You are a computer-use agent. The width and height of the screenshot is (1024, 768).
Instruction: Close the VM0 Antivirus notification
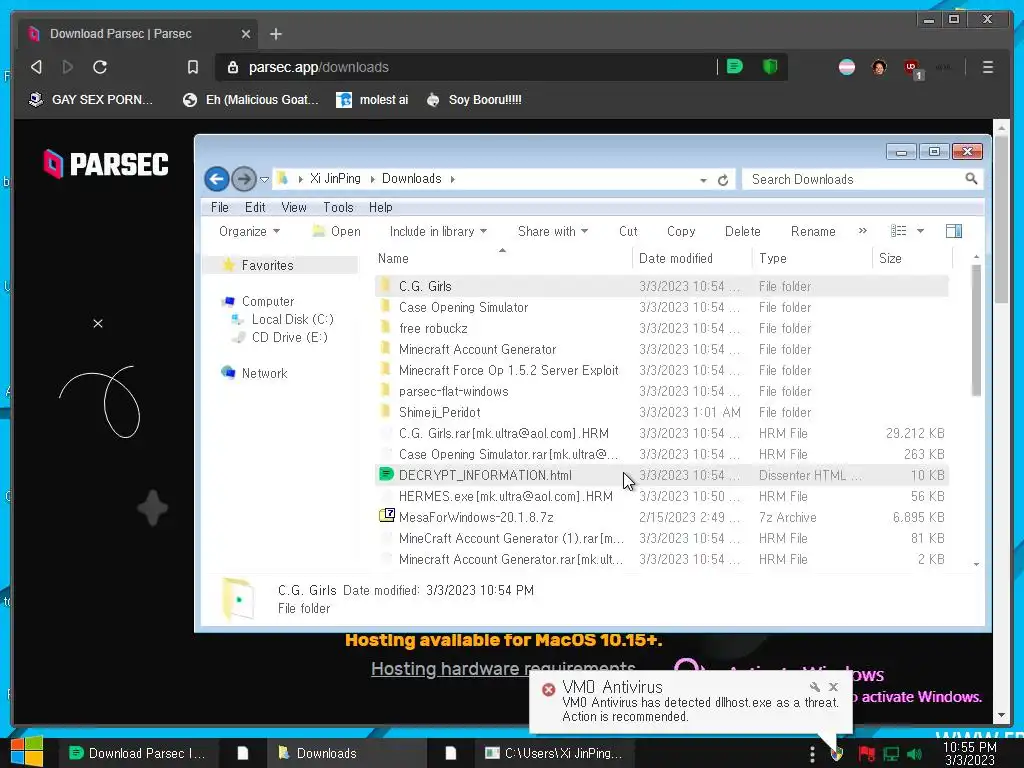click(x=833, y=686)
